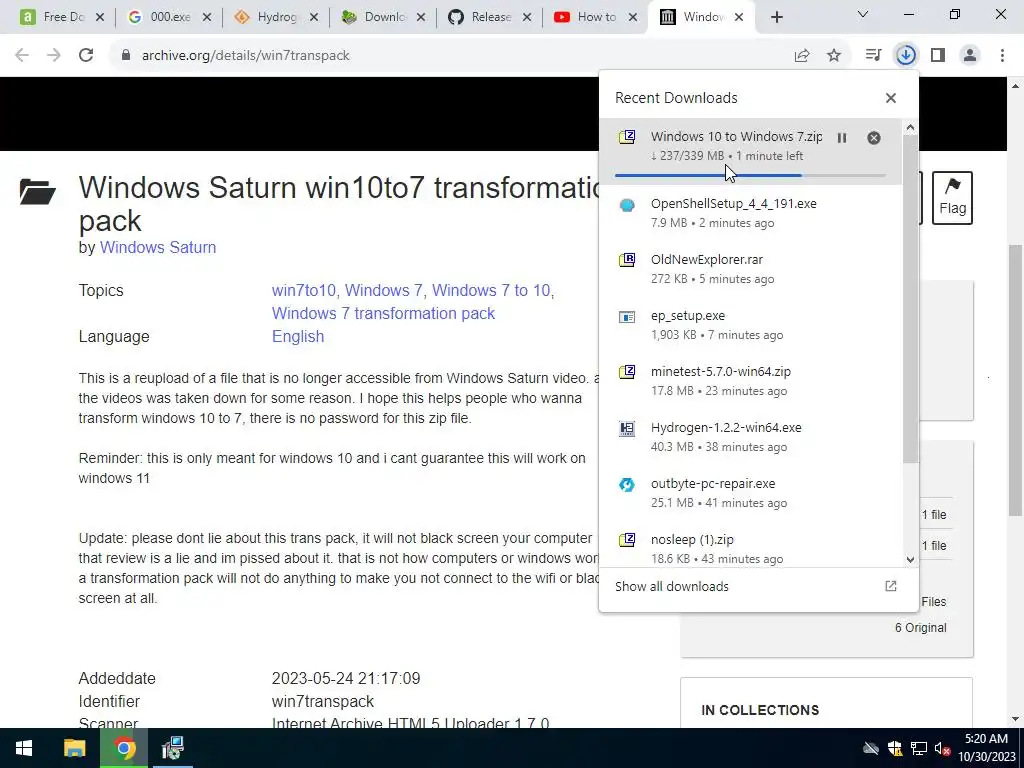The width and height of the screenshot is (1024, 768).
Task: Open the Windows Saturn author link
Action: [x=157, y=248]
